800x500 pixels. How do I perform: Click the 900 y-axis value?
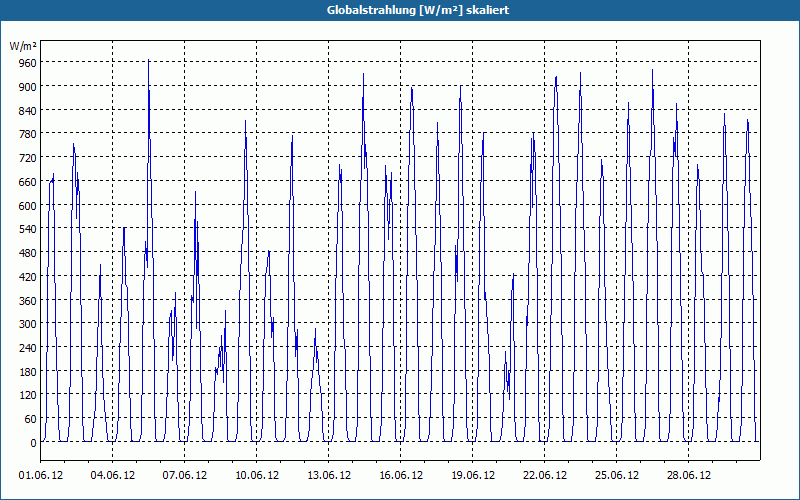pos(28,87)
